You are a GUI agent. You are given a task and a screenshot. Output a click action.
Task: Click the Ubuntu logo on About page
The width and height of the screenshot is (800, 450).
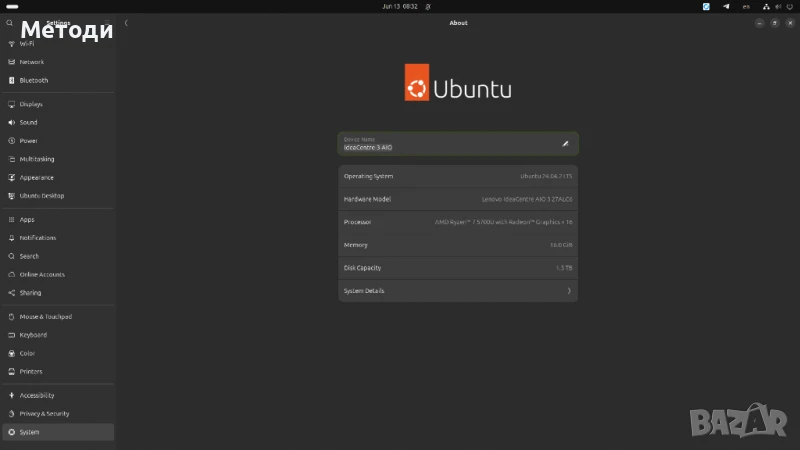417,83
